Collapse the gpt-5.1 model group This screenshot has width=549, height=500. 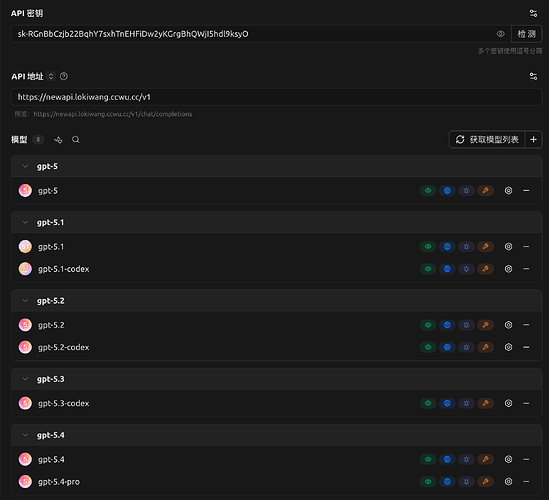(25, 222)
